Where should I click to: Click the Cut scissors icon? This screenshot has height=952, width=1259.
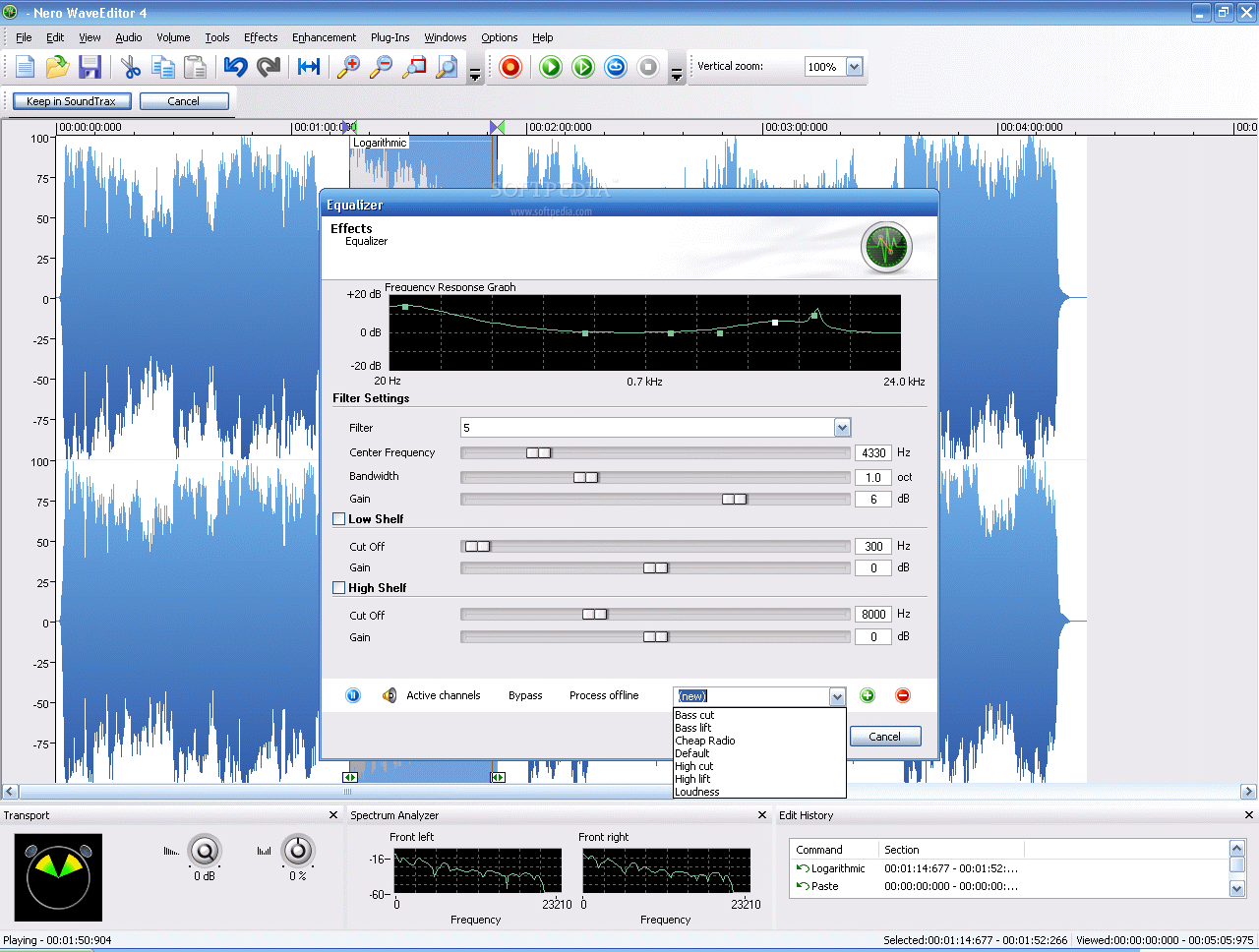pos(131,67)
